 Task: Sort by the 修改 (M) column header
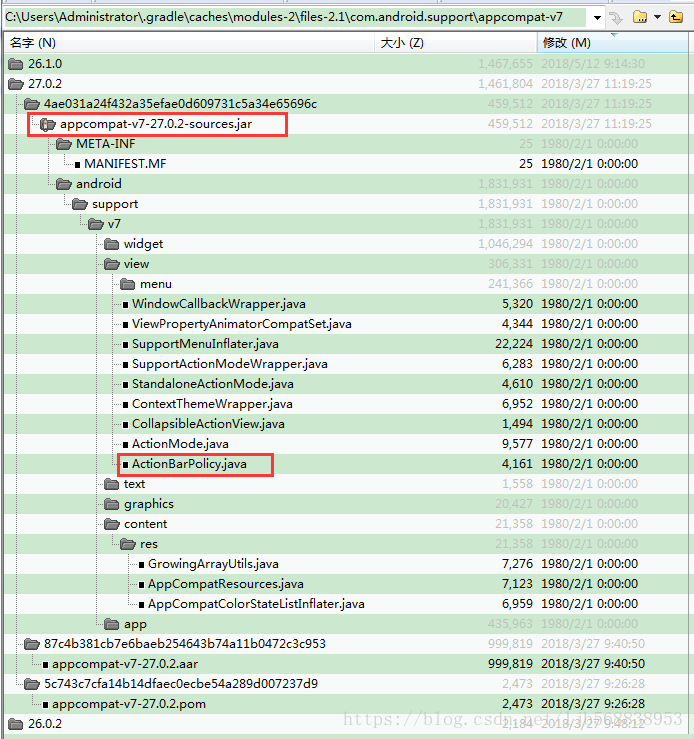click(612, 43)
